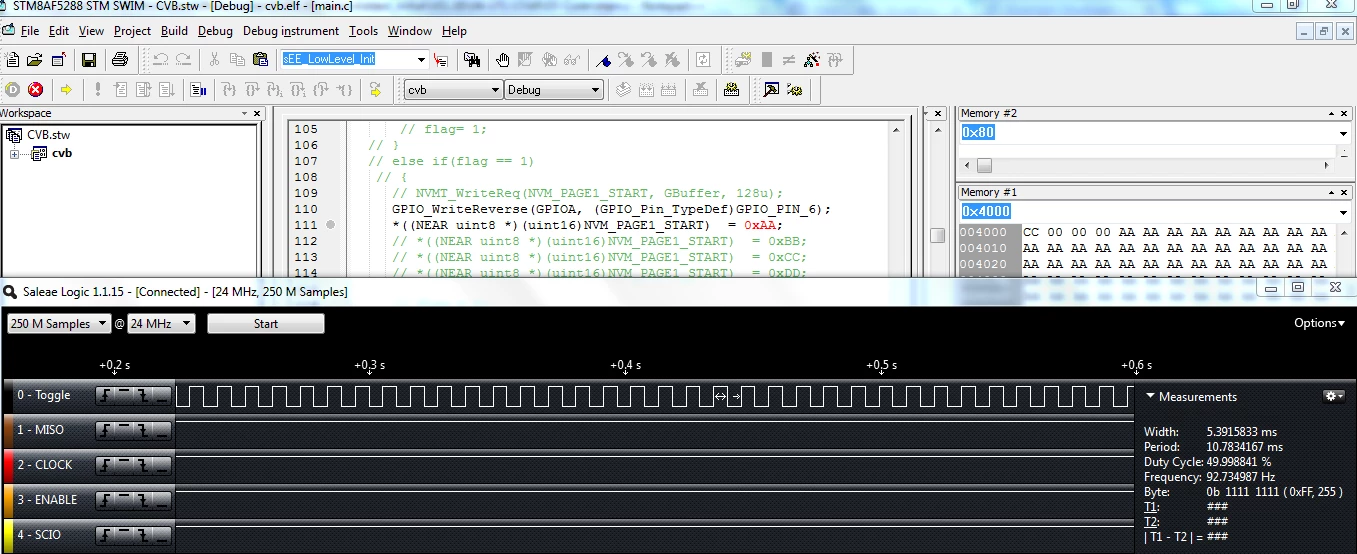Click the find in files binoculars icon
Image resolution: width=1357 pixels, height=554 pixels.
click(x=471, y=60)
